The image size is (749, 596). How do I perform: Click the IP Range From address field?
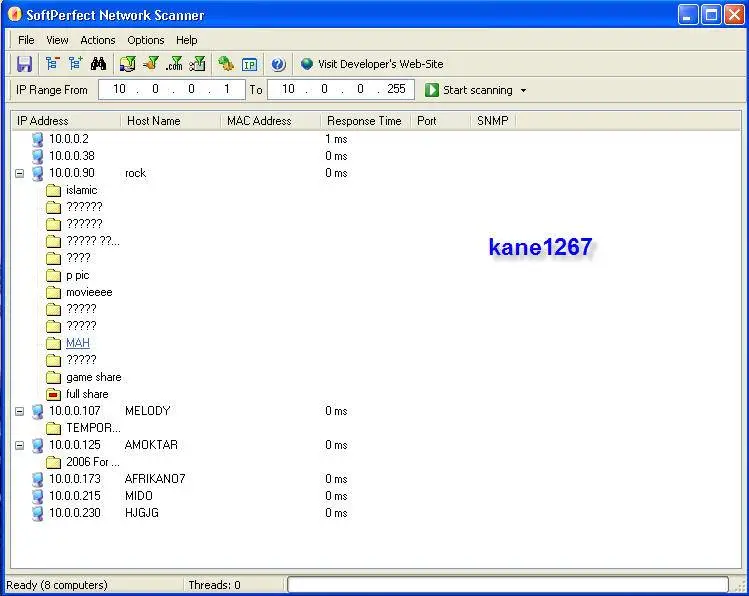(172, 89)
